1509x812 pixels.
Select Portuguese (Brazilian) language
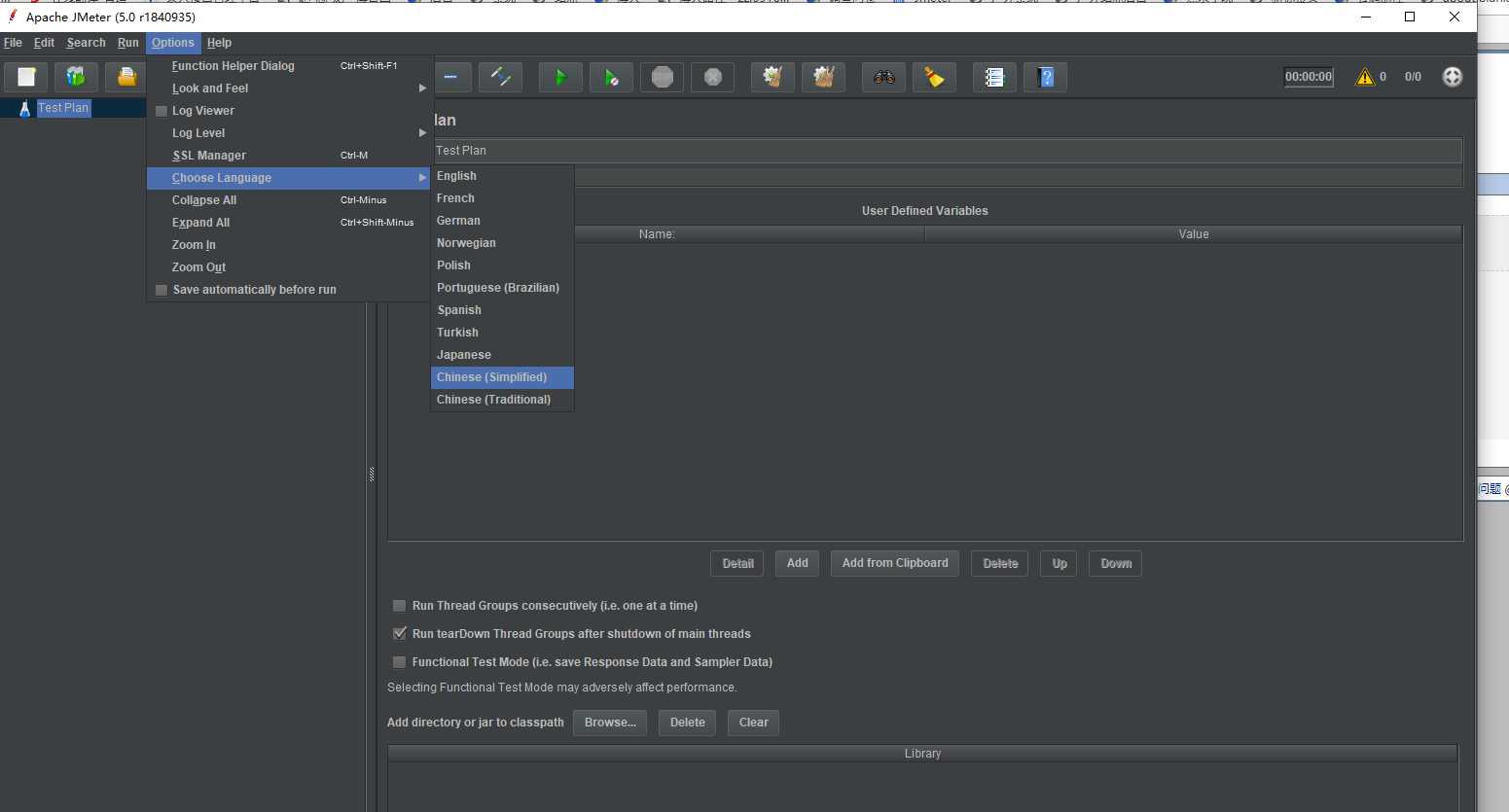click(x=502, y=288)
